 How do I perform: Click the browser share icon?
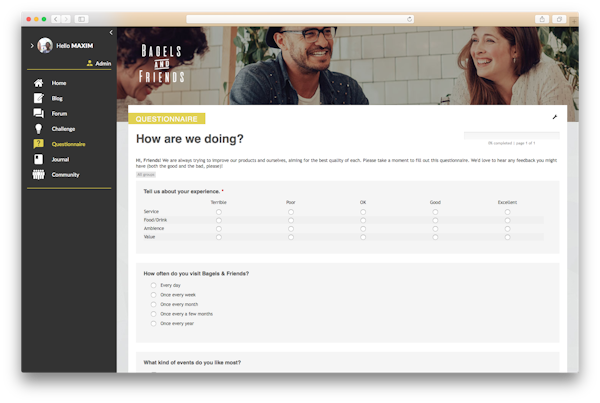pos(542,19)
